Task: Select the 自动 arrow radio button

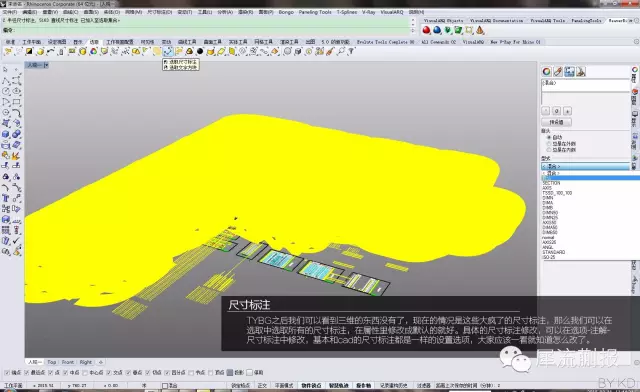Action: (549, 138)
